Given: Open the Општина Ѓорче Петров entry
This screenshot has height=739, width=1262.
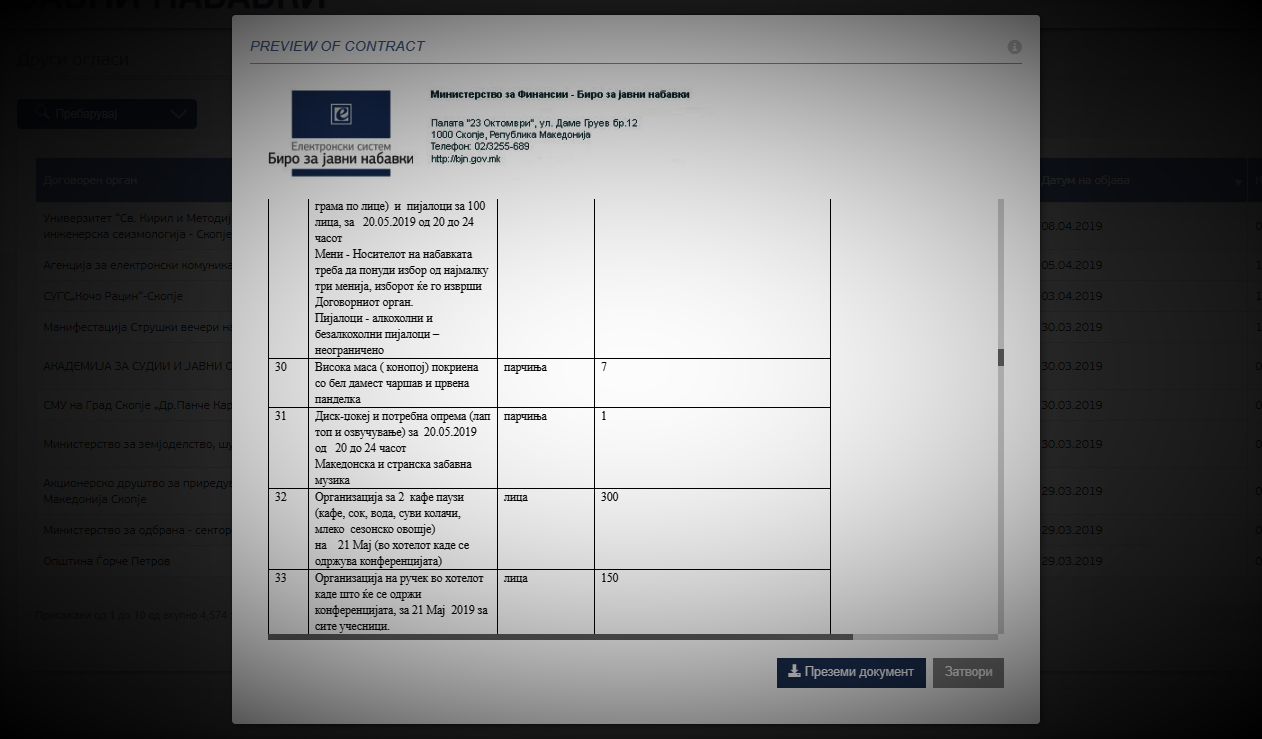Looking at the screenshot, I should (x=107, y=561).
